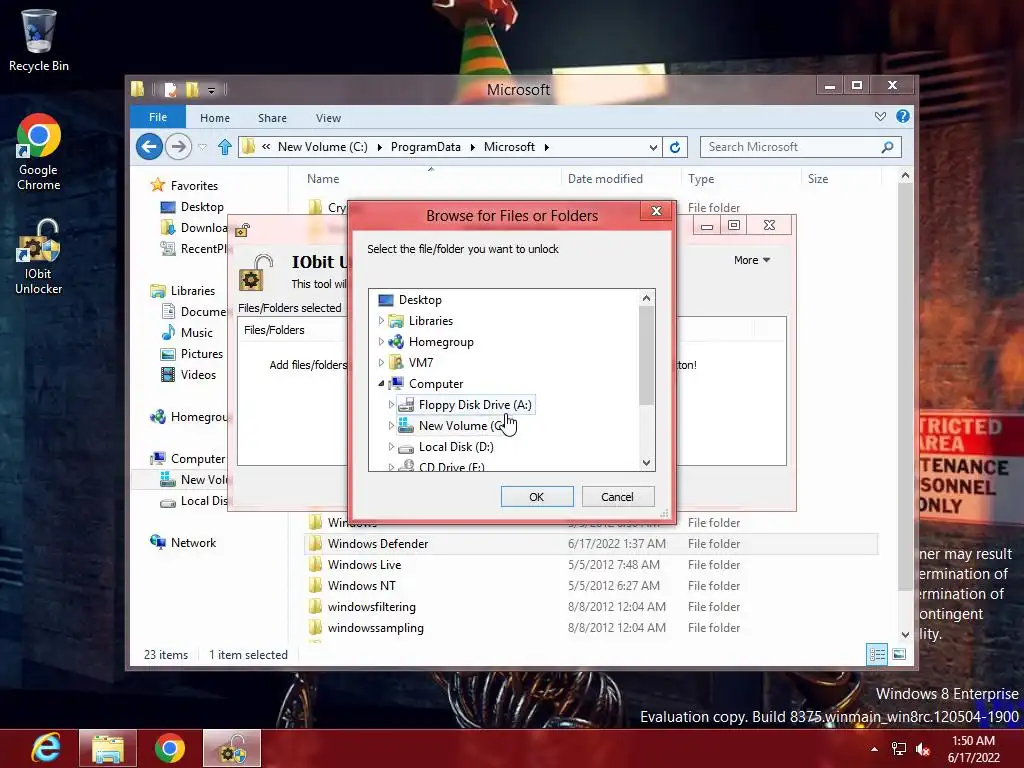The height and width of the screenshot is (768, 1024).
Task: Select Desktop under Favorites in navigation pane
Action: 202,206
